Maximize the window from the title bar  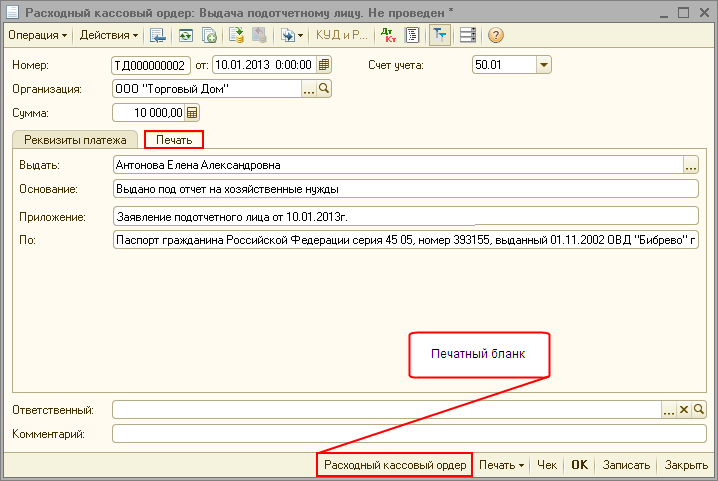(683, 12)
